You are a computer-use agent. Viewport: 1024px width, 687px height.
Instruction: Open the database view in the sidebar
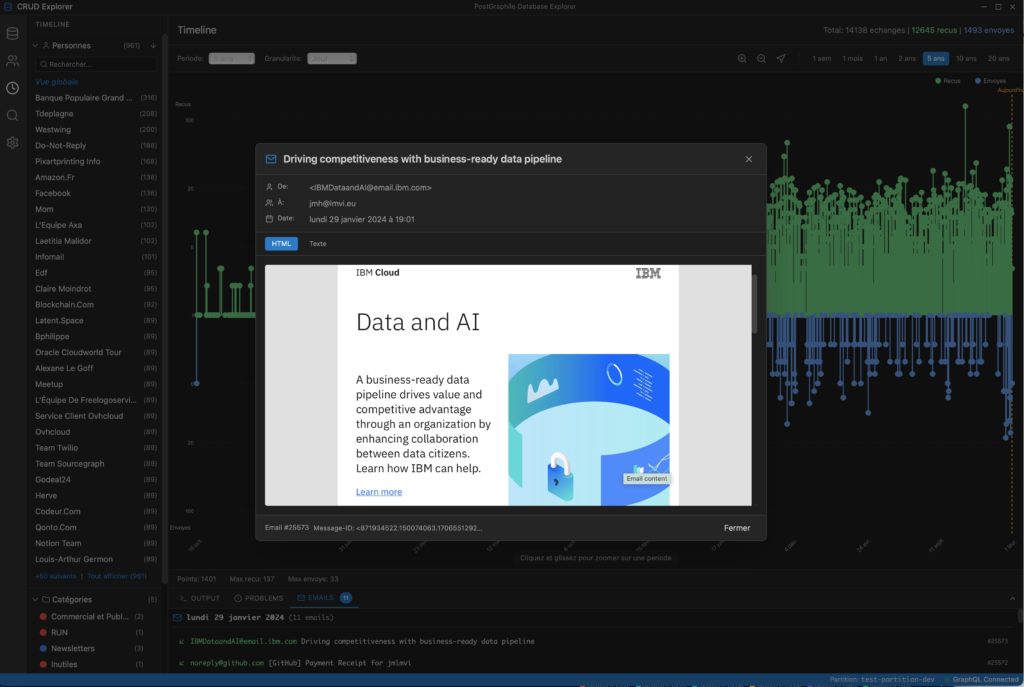12,33
